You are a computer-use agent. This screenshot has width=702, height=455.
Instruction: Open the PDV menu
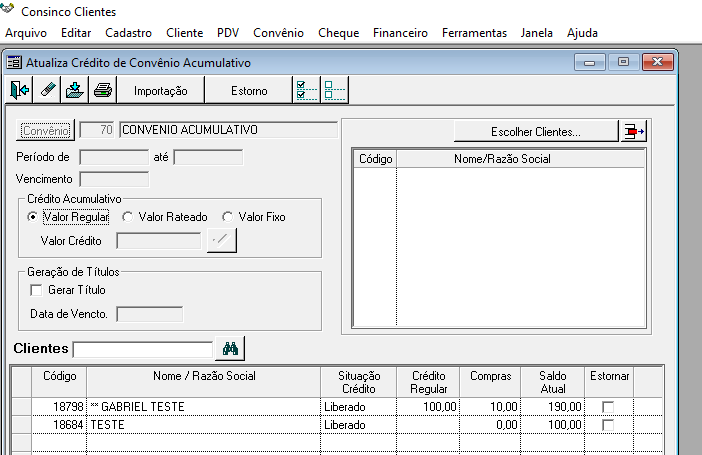(228, 33)
